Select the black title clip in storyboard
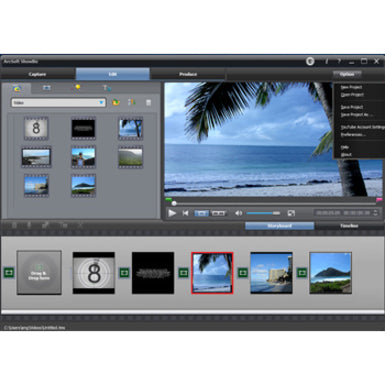385x385 pixels. pyautogui.click(x=153, y=273)
